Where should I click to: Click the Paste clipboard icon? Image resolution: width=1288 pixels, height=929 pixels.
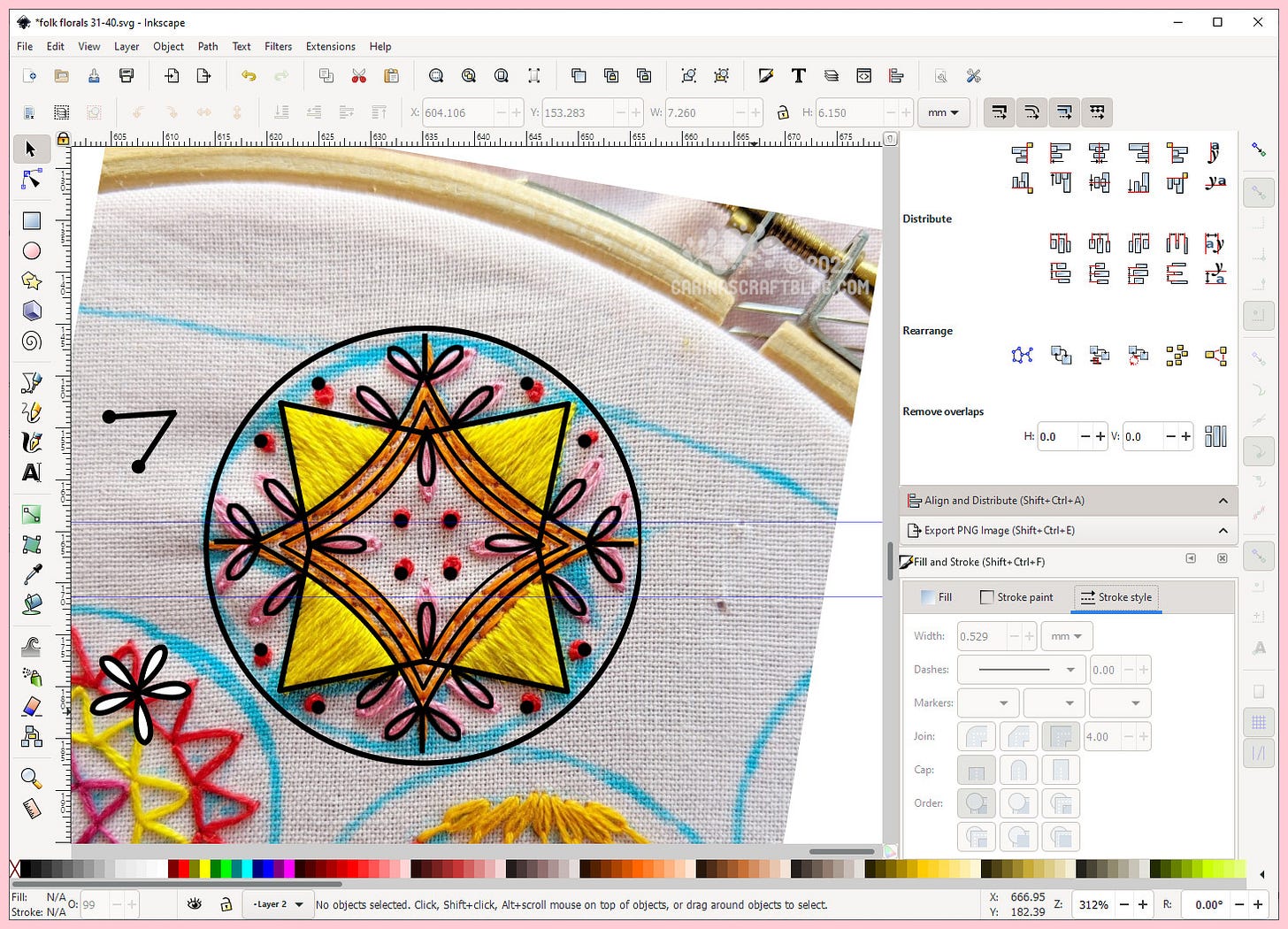391,76
